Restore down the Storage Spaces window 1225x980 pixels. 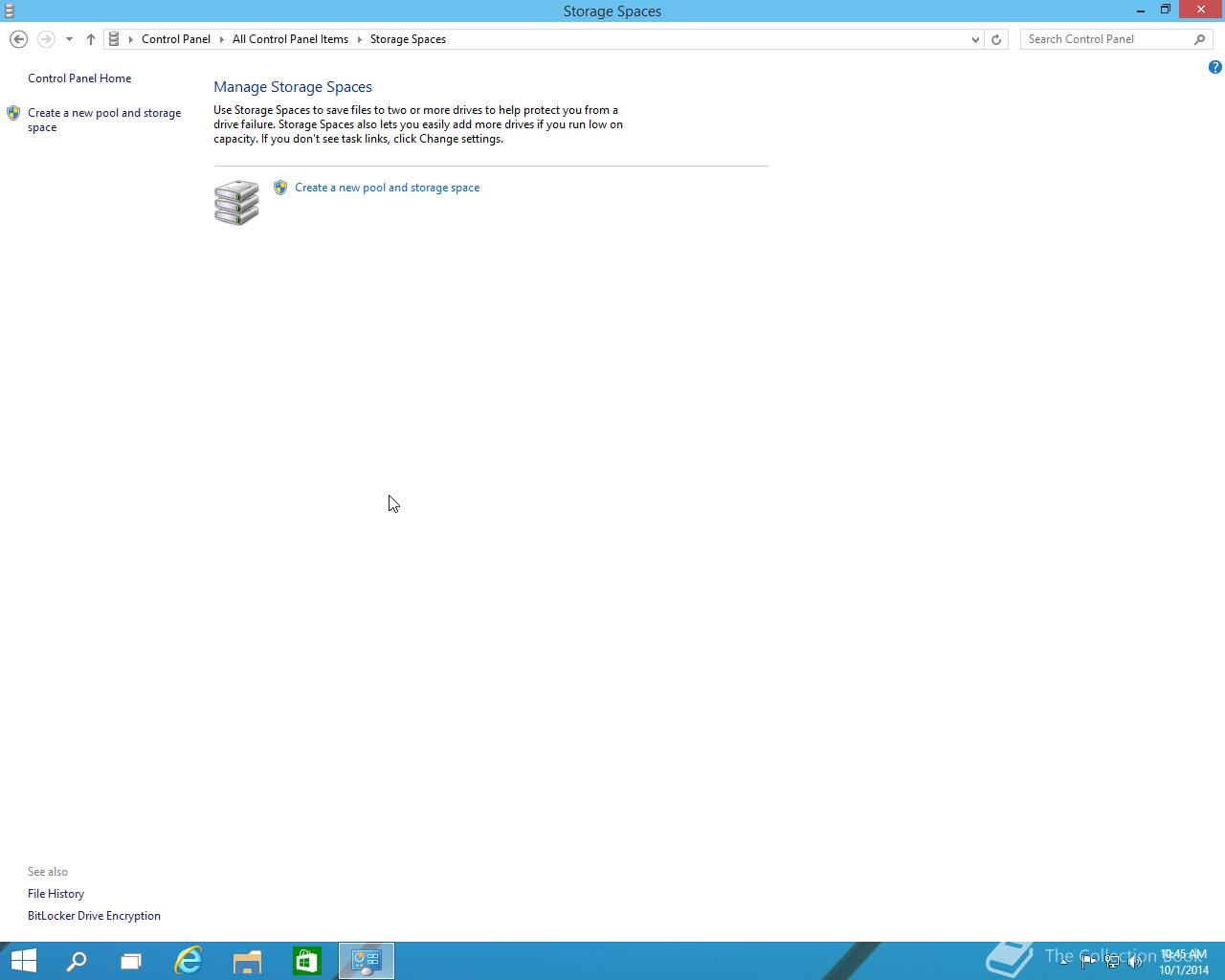point(1166,11)
